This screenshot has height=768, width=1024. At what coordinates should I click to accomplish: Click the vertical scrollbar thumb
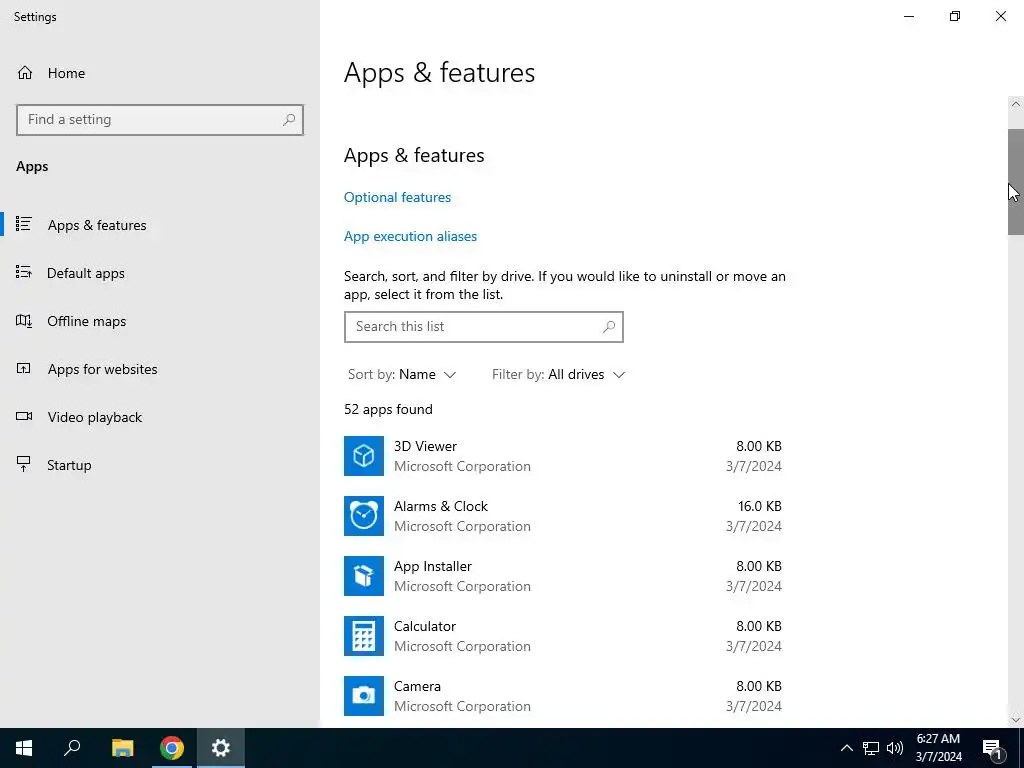click(1016, 182)
